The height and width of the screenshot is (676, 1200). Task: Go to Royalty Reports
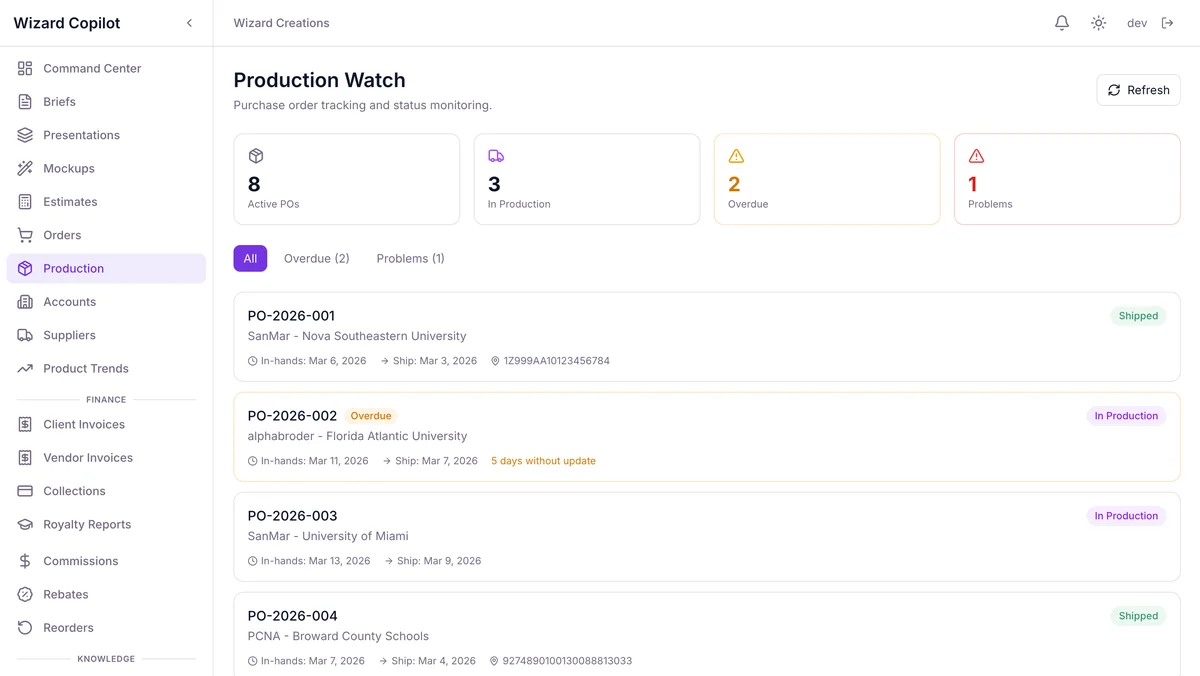(106, 524)
